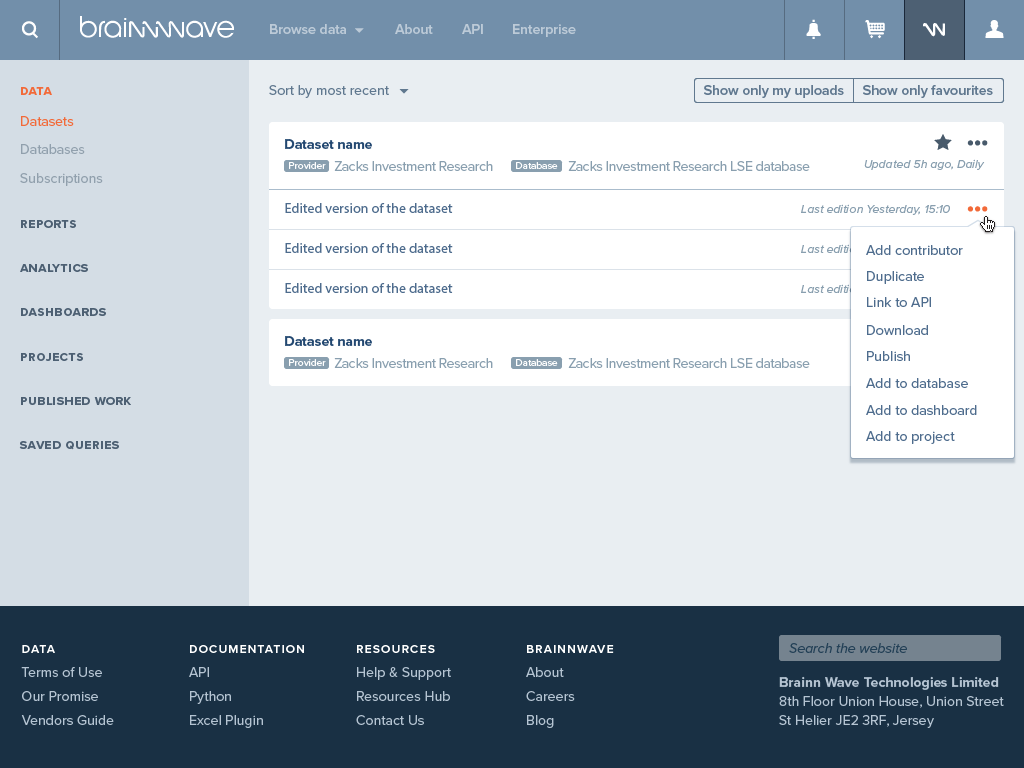
Task: Open Enterprise in top navigation
Action: click(543, 29)
